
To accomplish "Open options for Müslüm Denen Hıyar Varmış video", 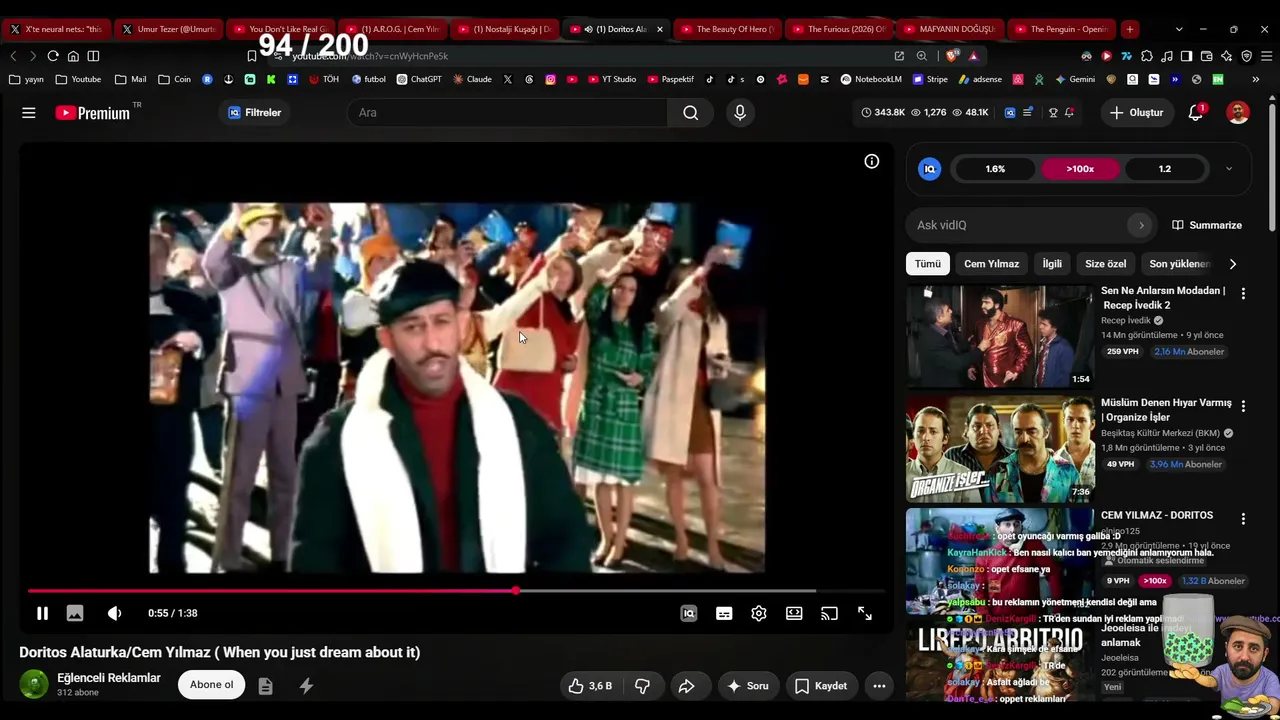I will 1243,406.
